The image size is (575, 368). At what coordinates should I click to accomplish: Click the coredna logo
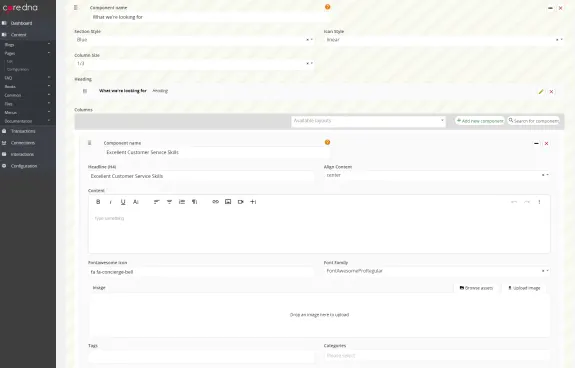point(20,8)
